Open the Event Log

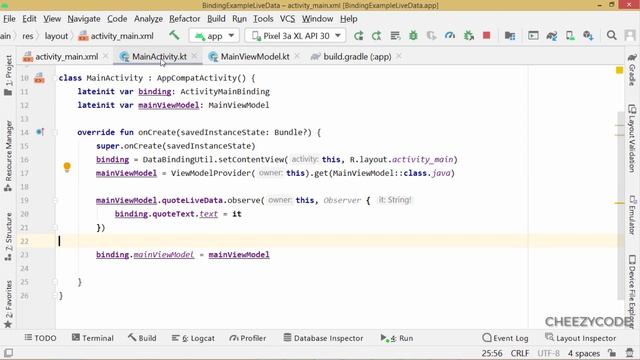click(x=505, y=338)
